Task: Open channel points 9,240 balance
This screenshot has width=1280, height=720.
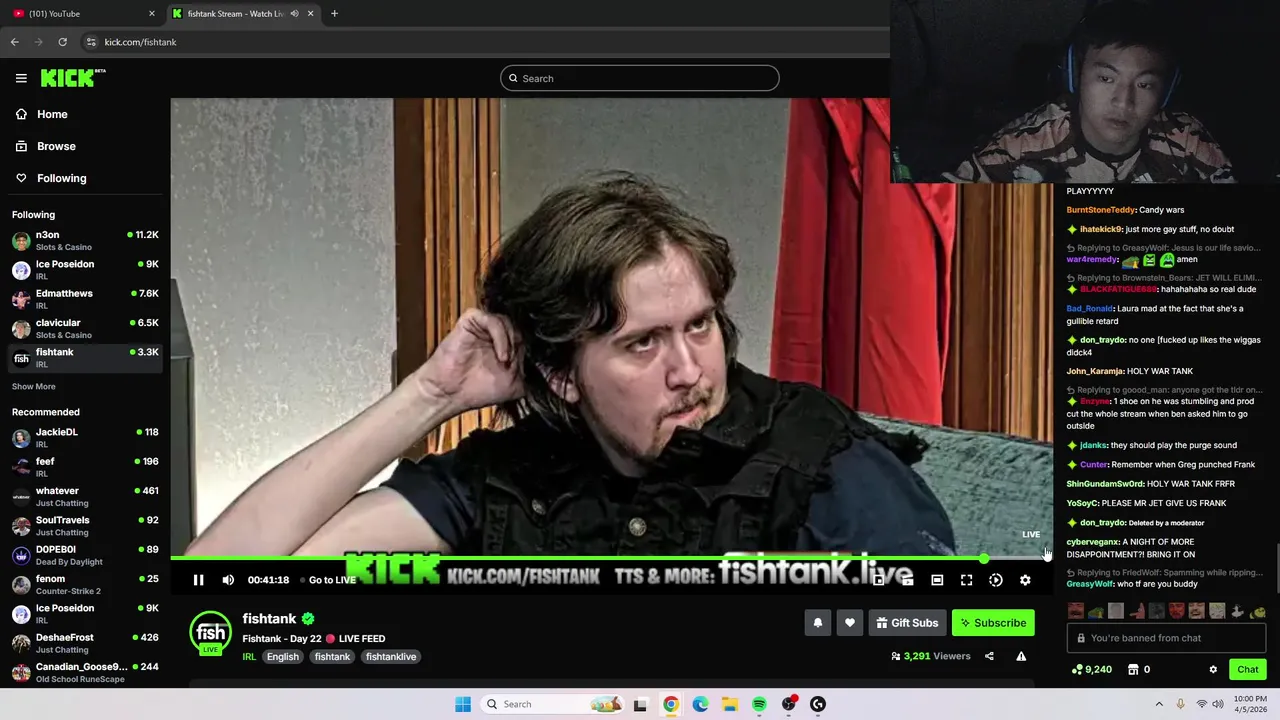Action: pyautogui.click(x=1091, y=670)
